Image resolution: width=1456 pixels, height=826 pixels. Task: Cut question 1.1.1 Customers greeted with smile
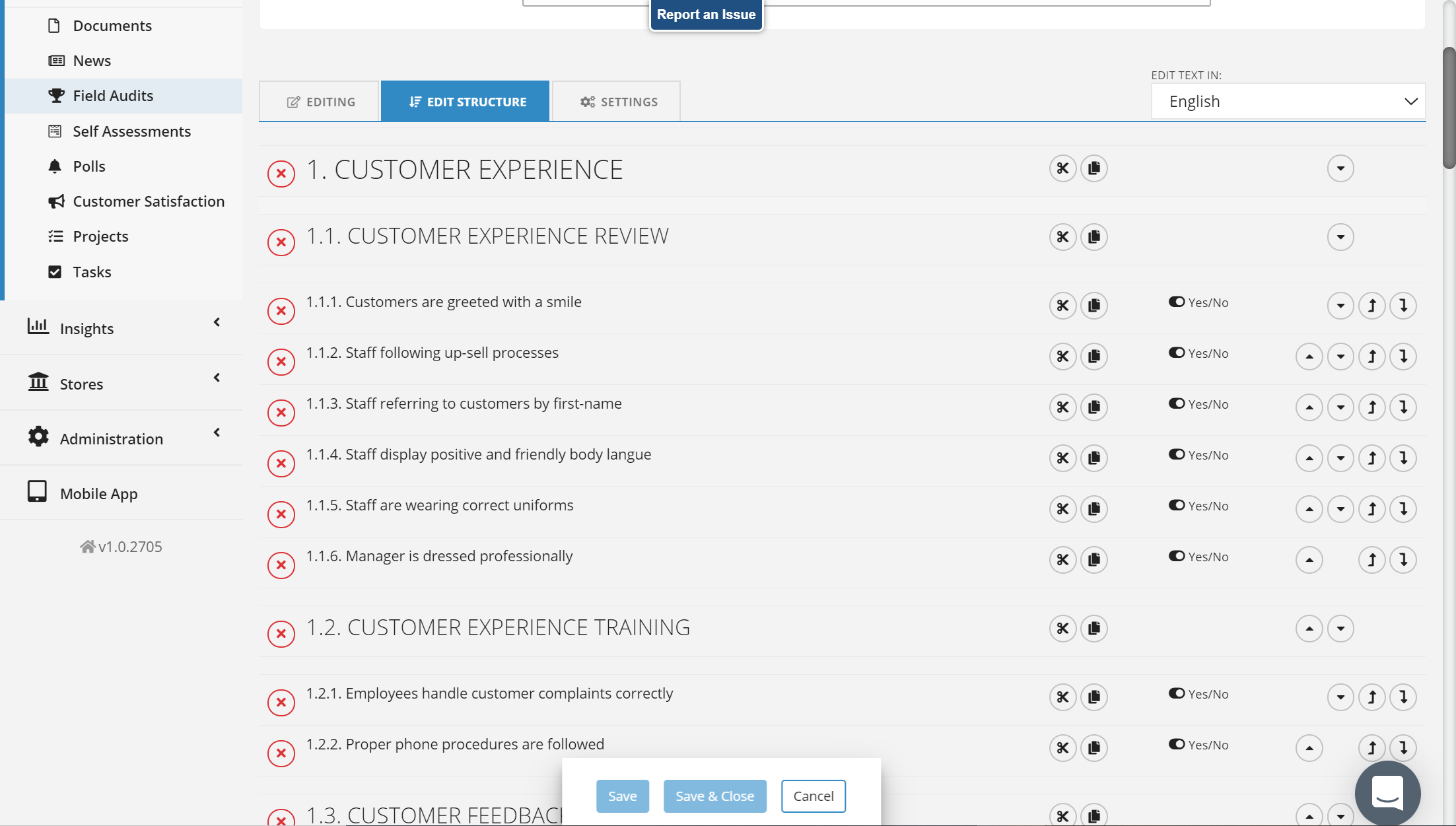click(1062, 306)
